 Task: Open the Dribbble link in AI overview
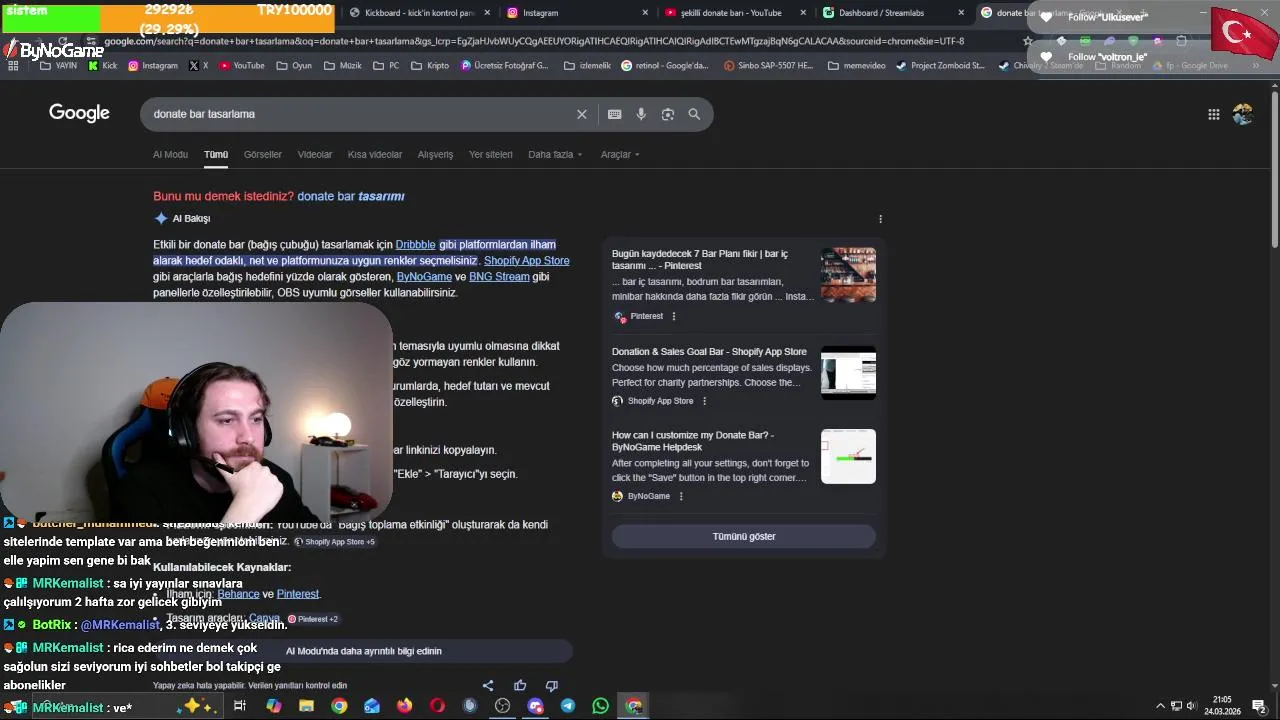pos(415,245)
